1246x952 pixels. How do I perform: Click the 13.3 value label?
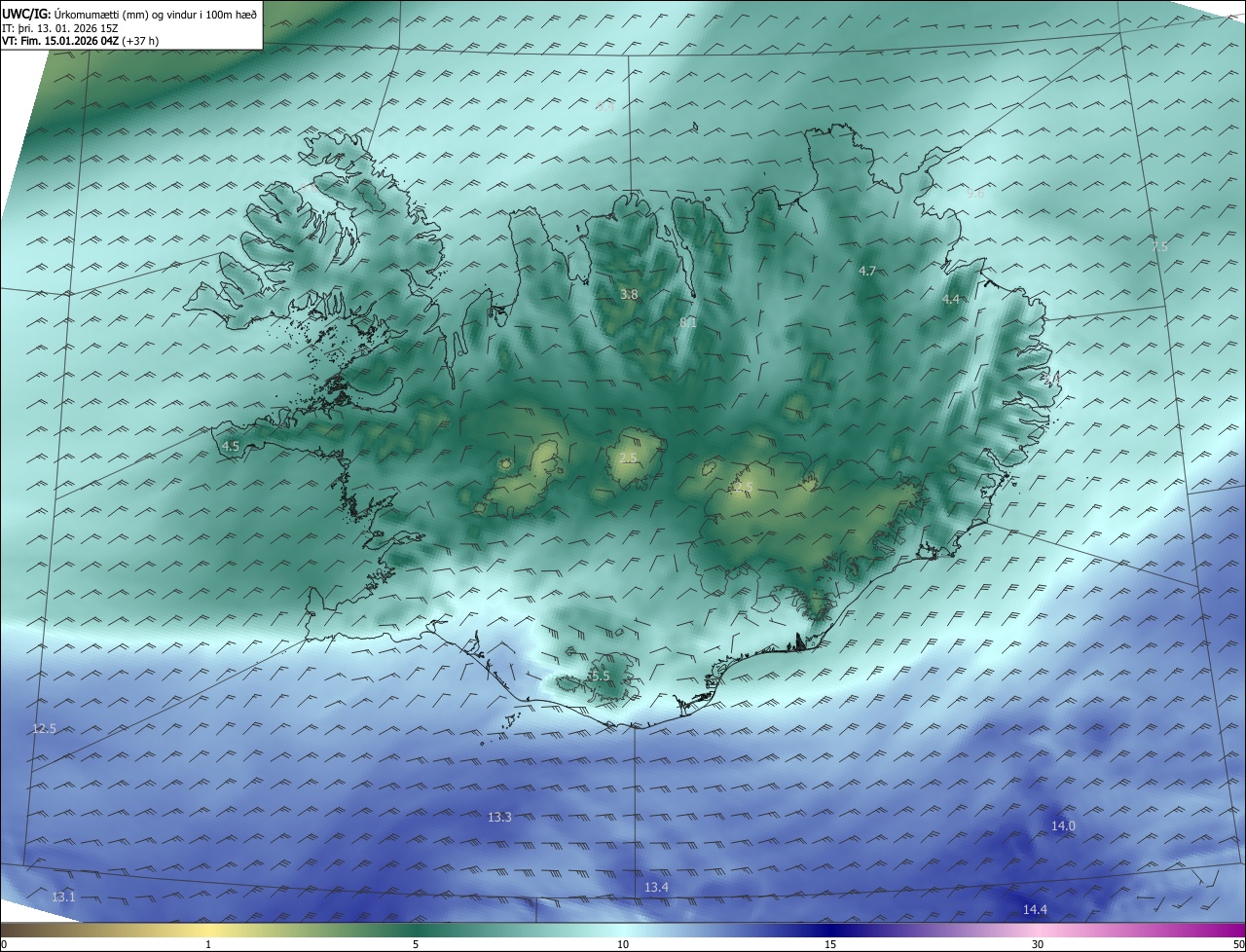click(x=499, y=817)
